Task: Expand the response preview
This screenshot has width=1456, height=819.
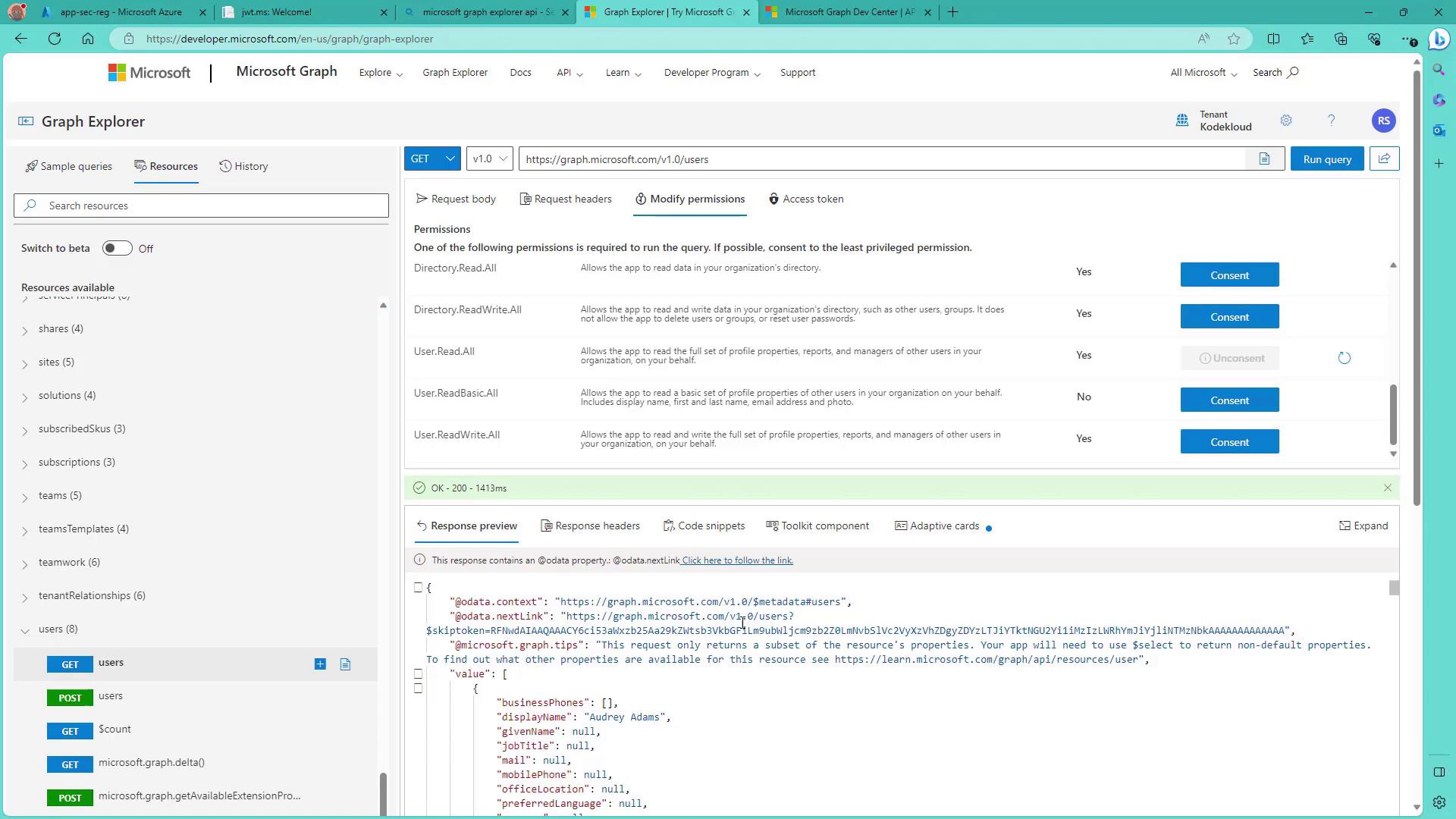Action: [1363, 526]
